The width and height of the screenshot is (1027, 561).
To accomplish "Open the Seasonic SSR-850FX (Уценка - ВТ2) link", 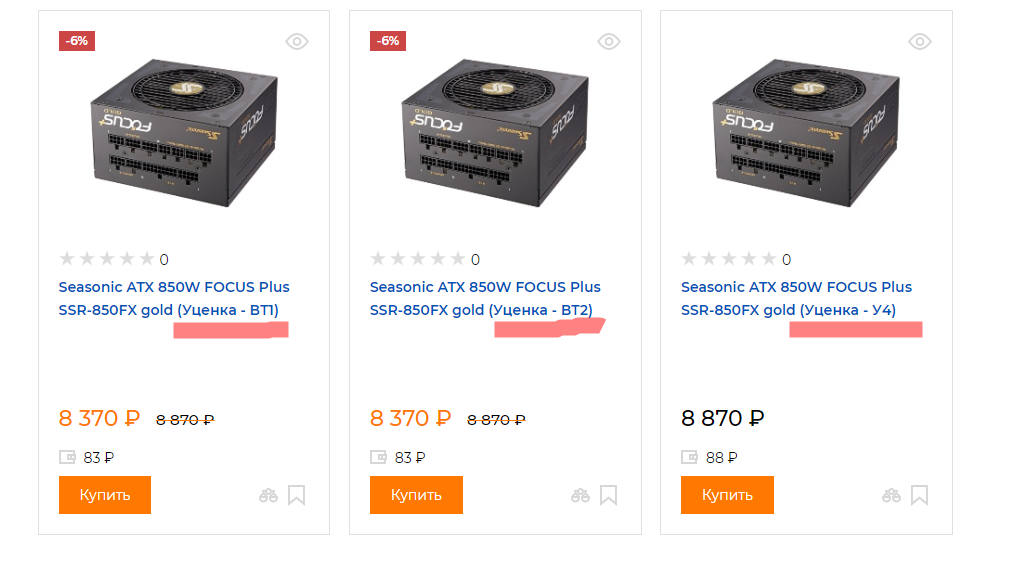I will [x=485, y=298].
